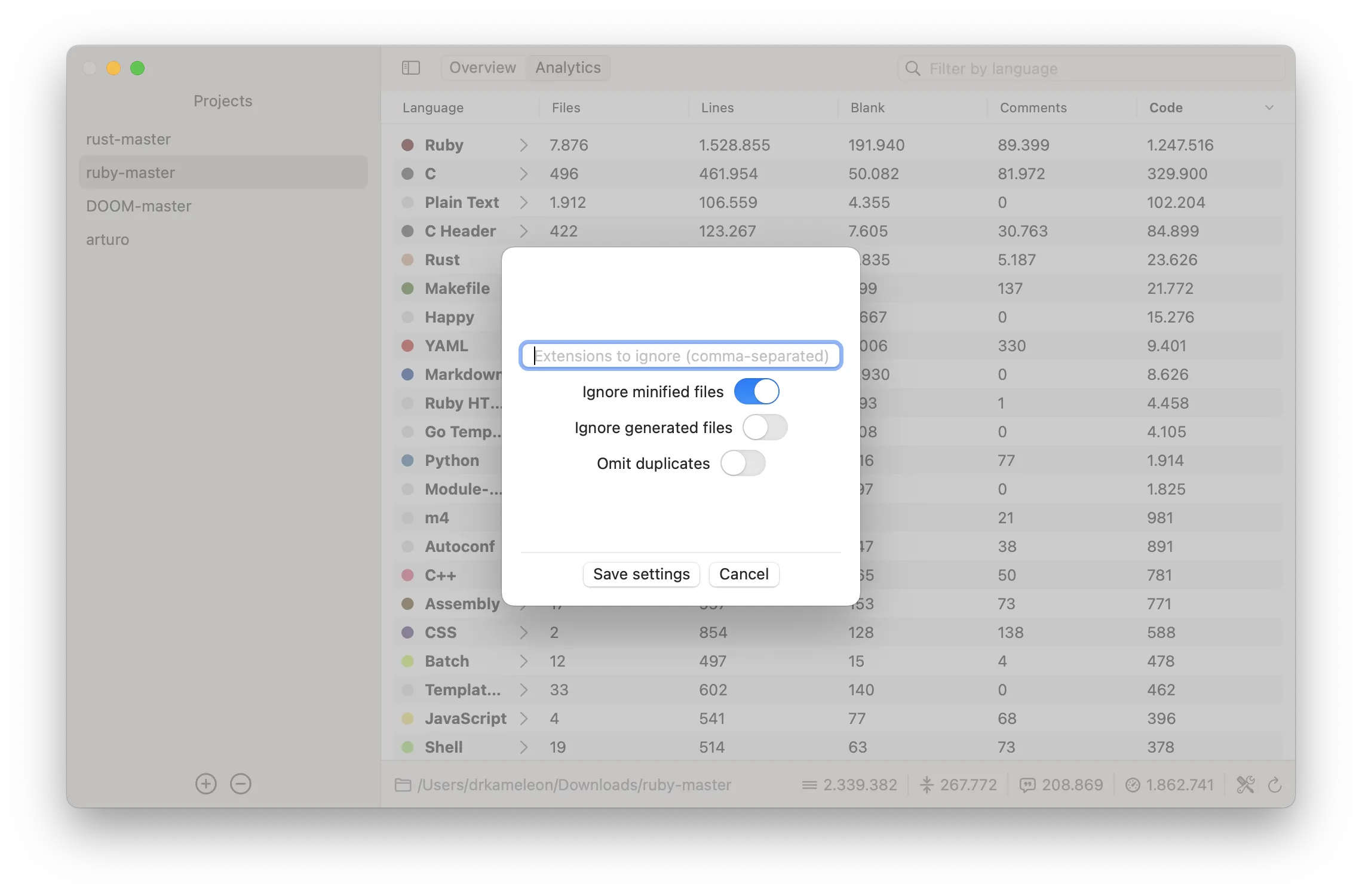Click the YAML red color dot
Image resolution: width=1362 pixels, height=896 pixels.
pos(408,346)
